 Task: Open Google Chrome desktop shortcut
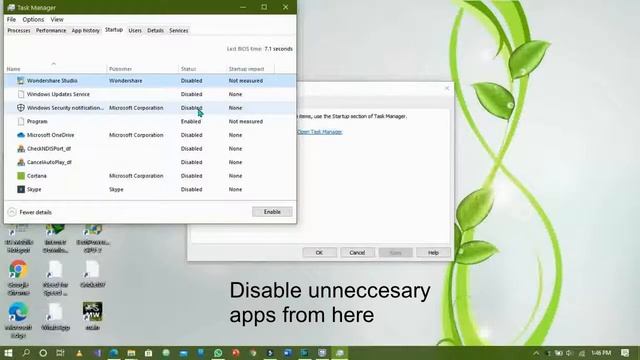18,278
